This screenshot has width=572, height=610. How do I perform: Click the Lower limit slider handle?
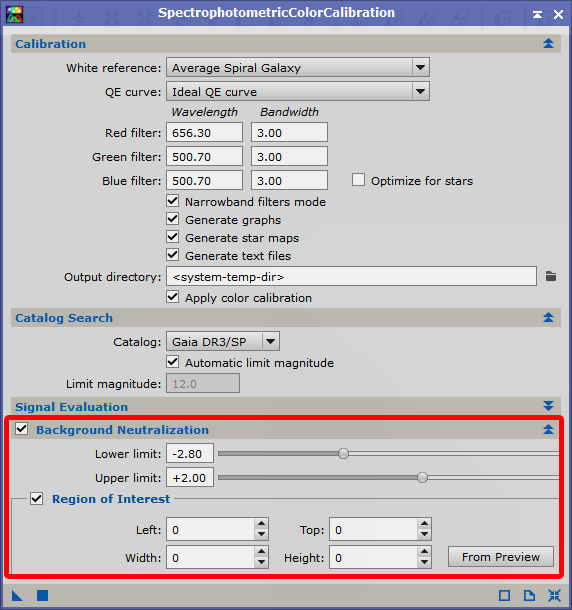pyautogui.click(x=343, y=453)
